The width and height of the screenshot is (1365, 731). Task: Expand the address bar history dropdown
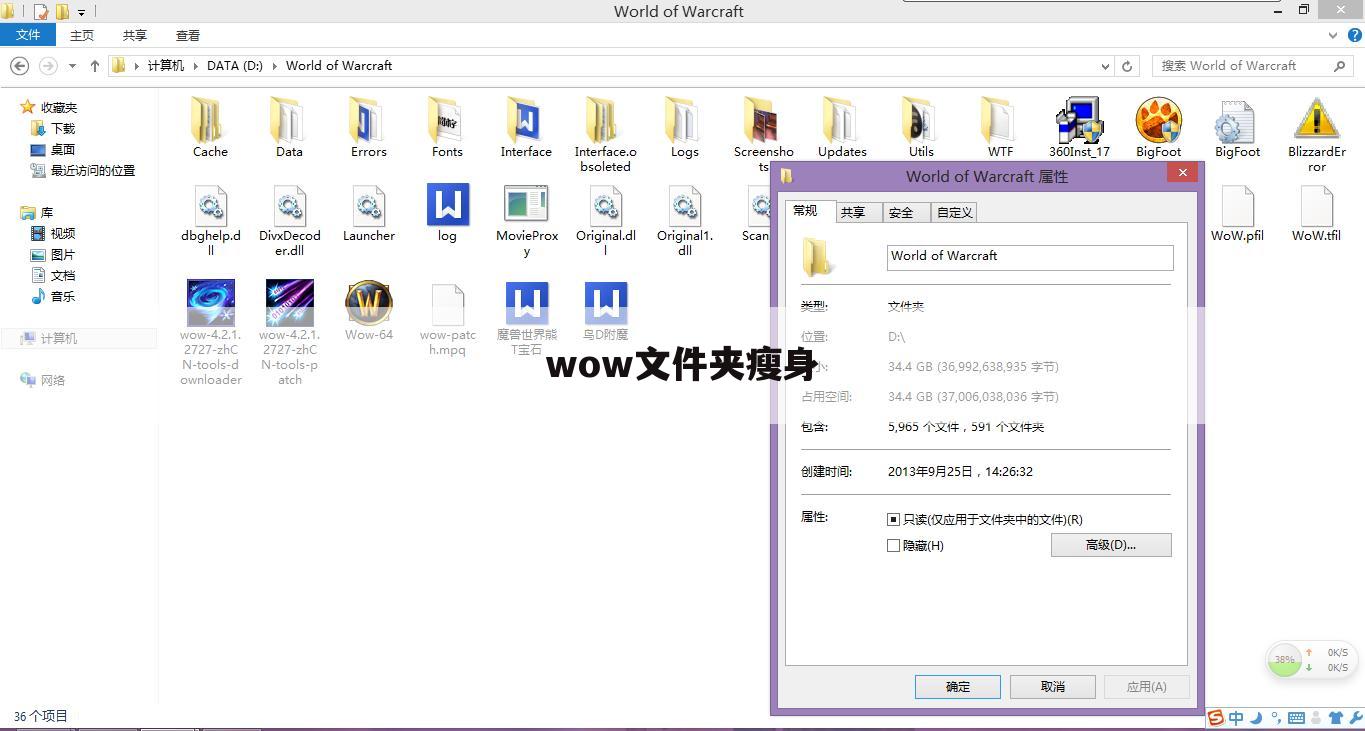coord(1105,66)
